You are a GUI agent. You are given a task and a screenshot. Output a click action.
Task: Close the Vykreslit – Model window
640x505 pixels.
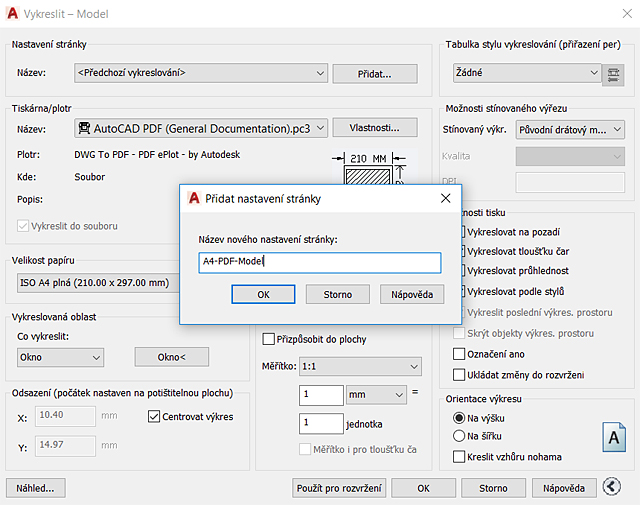(x=627, y=13)
